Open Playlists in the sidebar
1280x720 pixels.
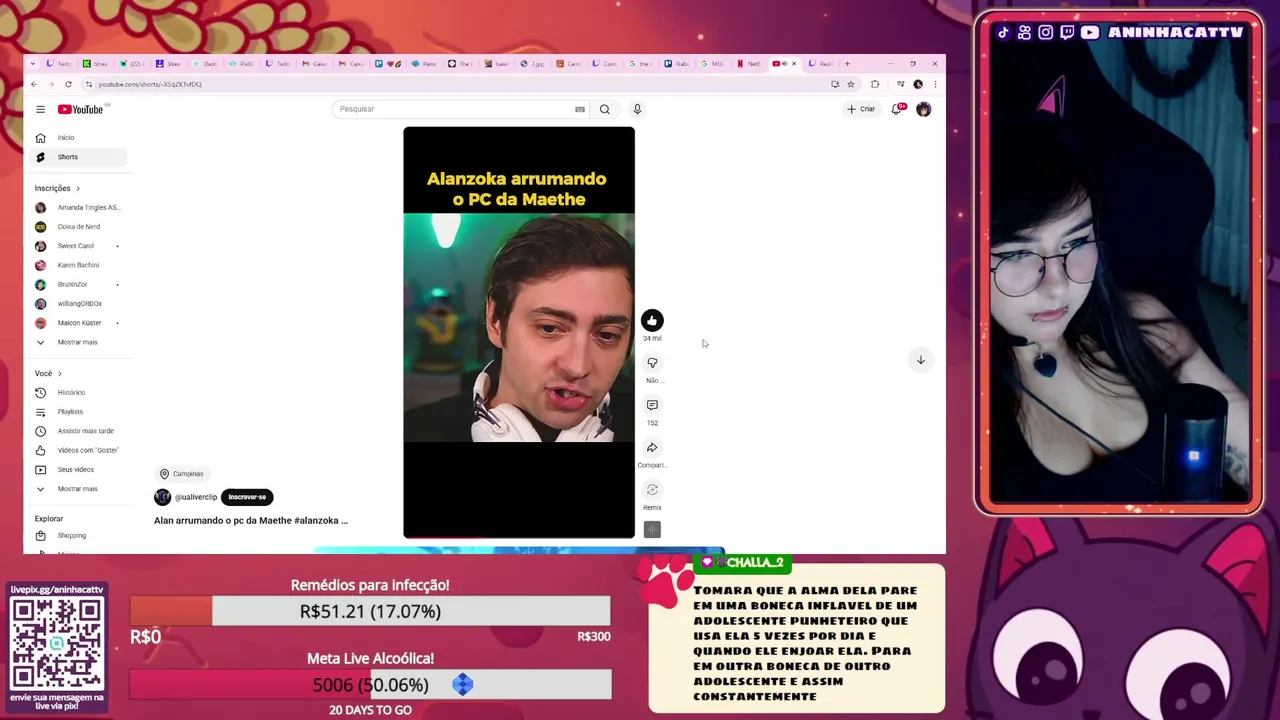pos(80,412)
